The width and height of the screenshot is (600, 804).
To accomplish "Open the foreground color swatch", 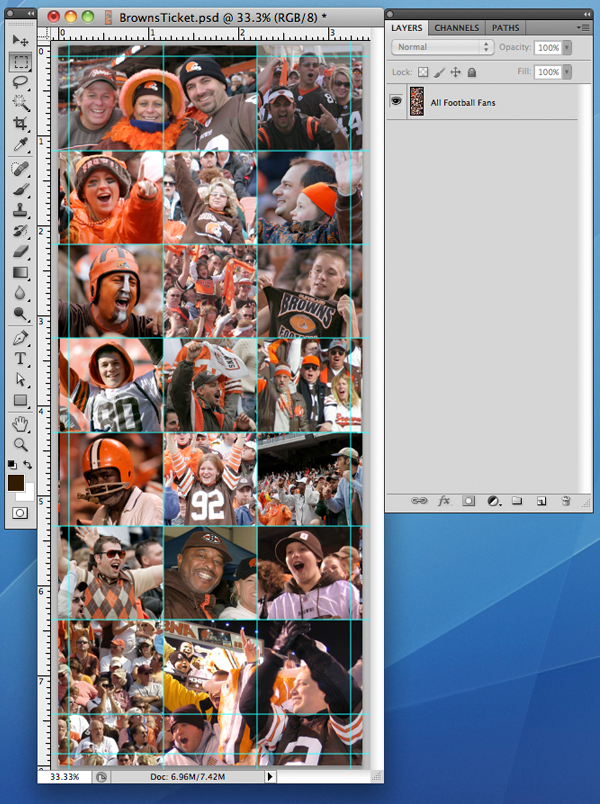I will [x=15, y=483].
